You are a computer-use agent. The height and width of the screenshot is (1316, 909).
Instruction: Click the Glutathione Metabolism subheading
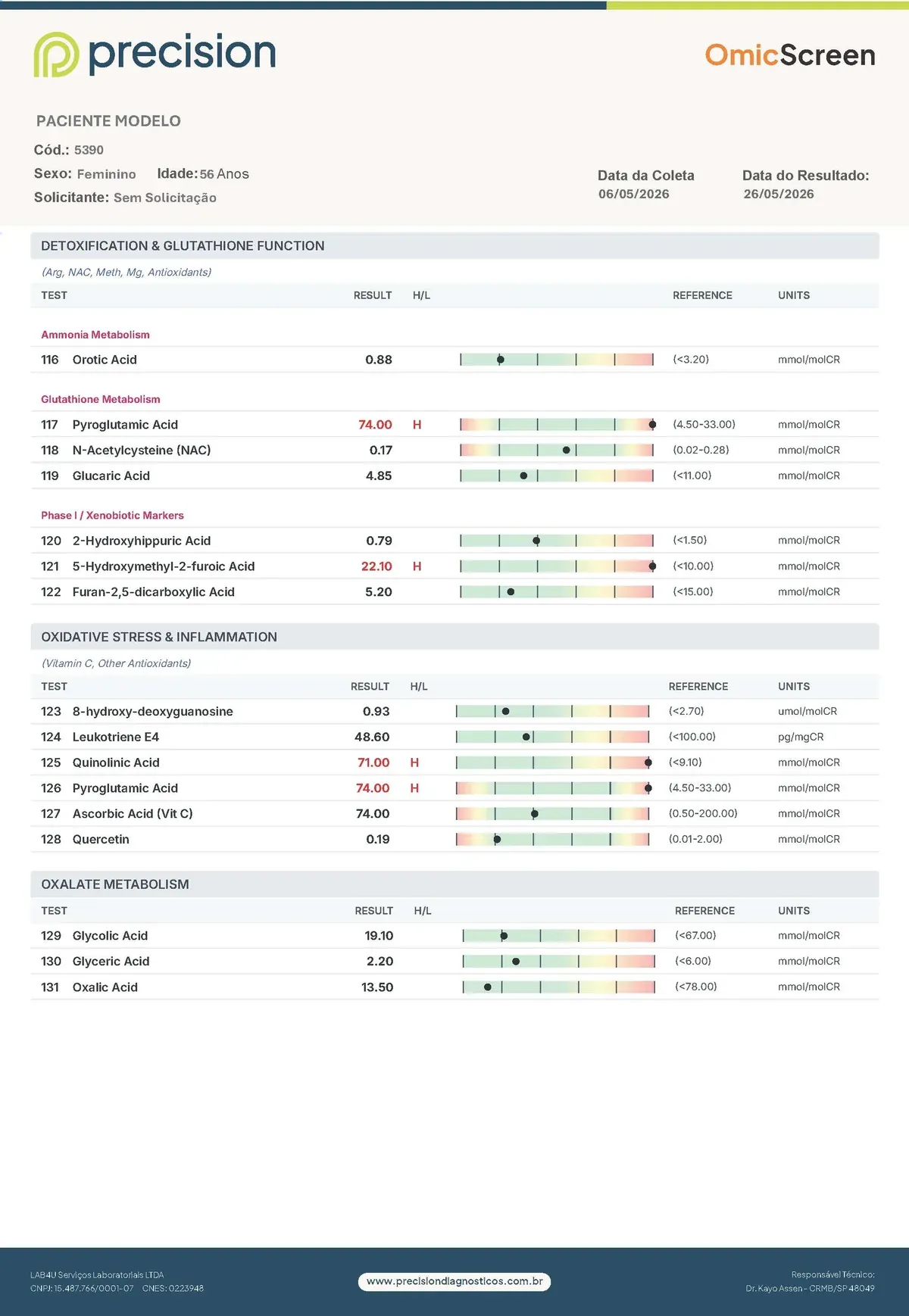101,399
